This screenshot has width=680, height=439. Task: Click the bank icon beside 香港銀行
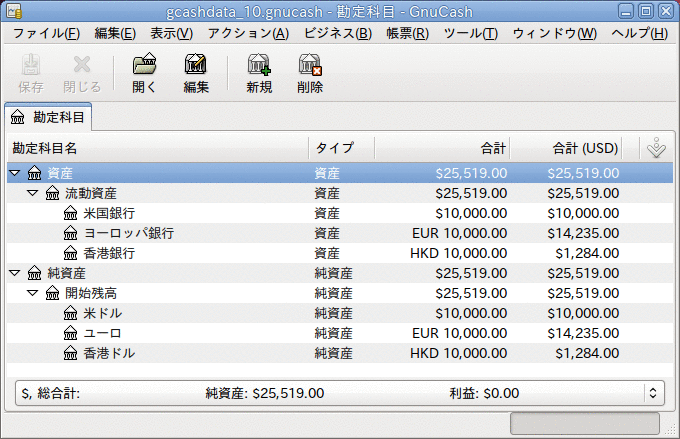coord(71,253)
